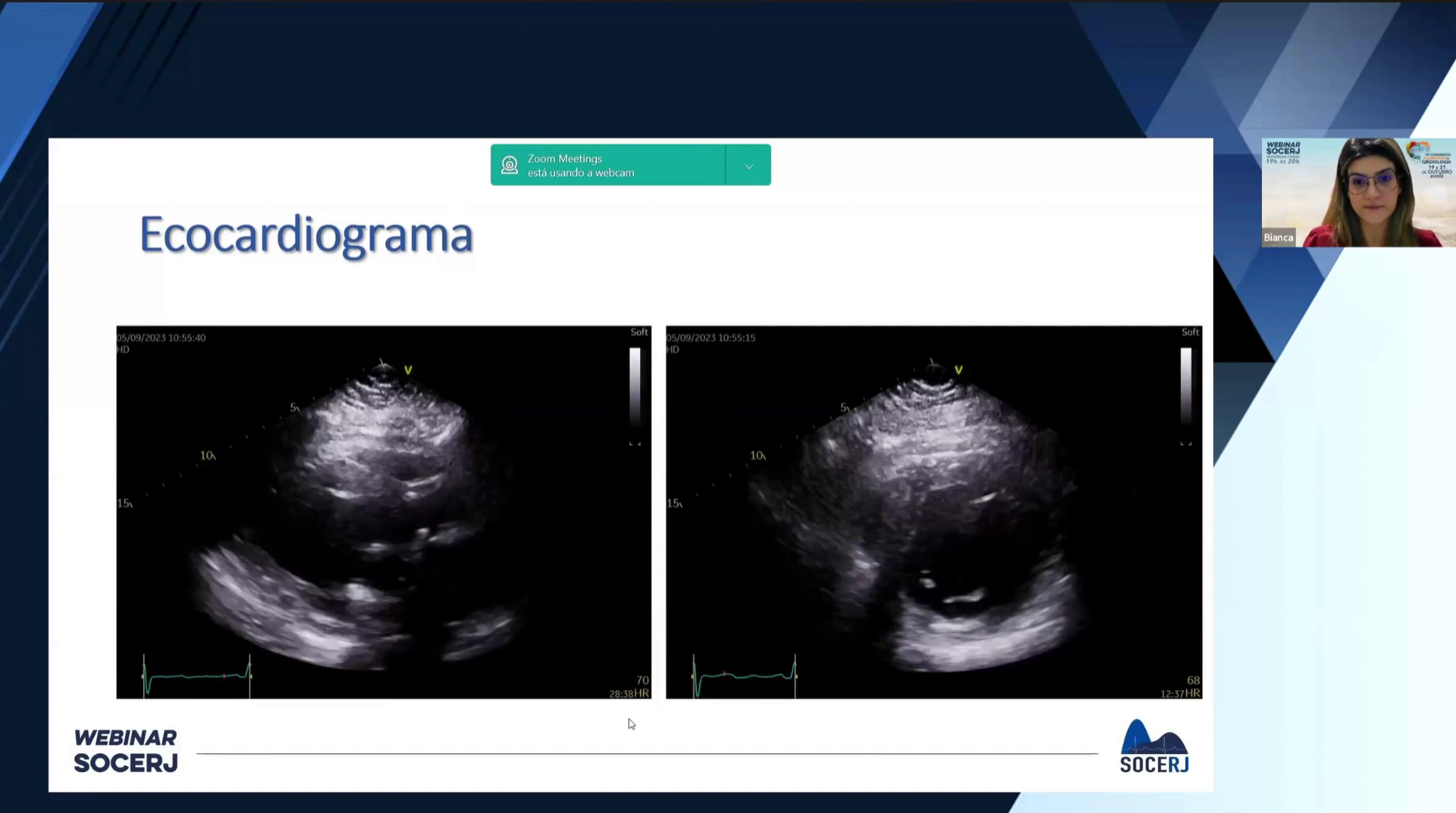Expand the chevron on the Zoom Meetings notification
The width and height of the screenshot is (1456, 813).
pos(748,165)
